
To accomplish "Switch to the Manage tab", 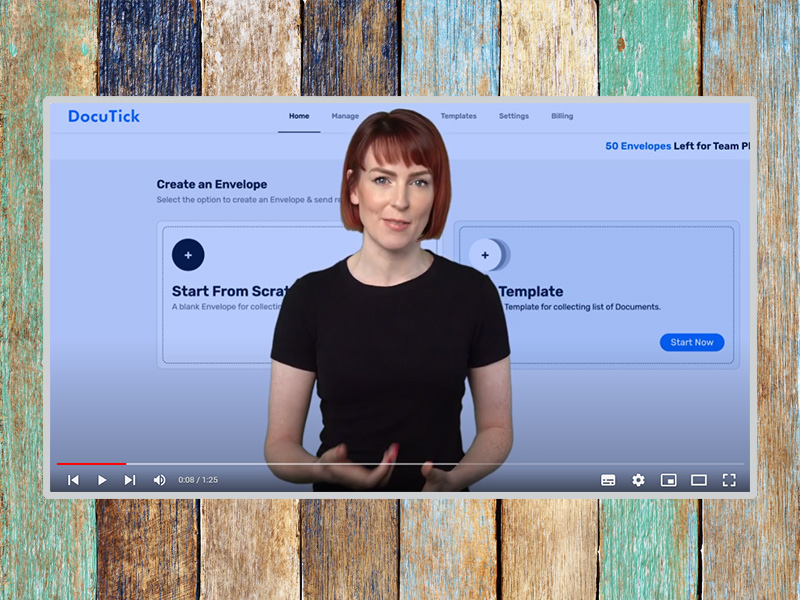I will pyautogui.click(x=345, y=116).
